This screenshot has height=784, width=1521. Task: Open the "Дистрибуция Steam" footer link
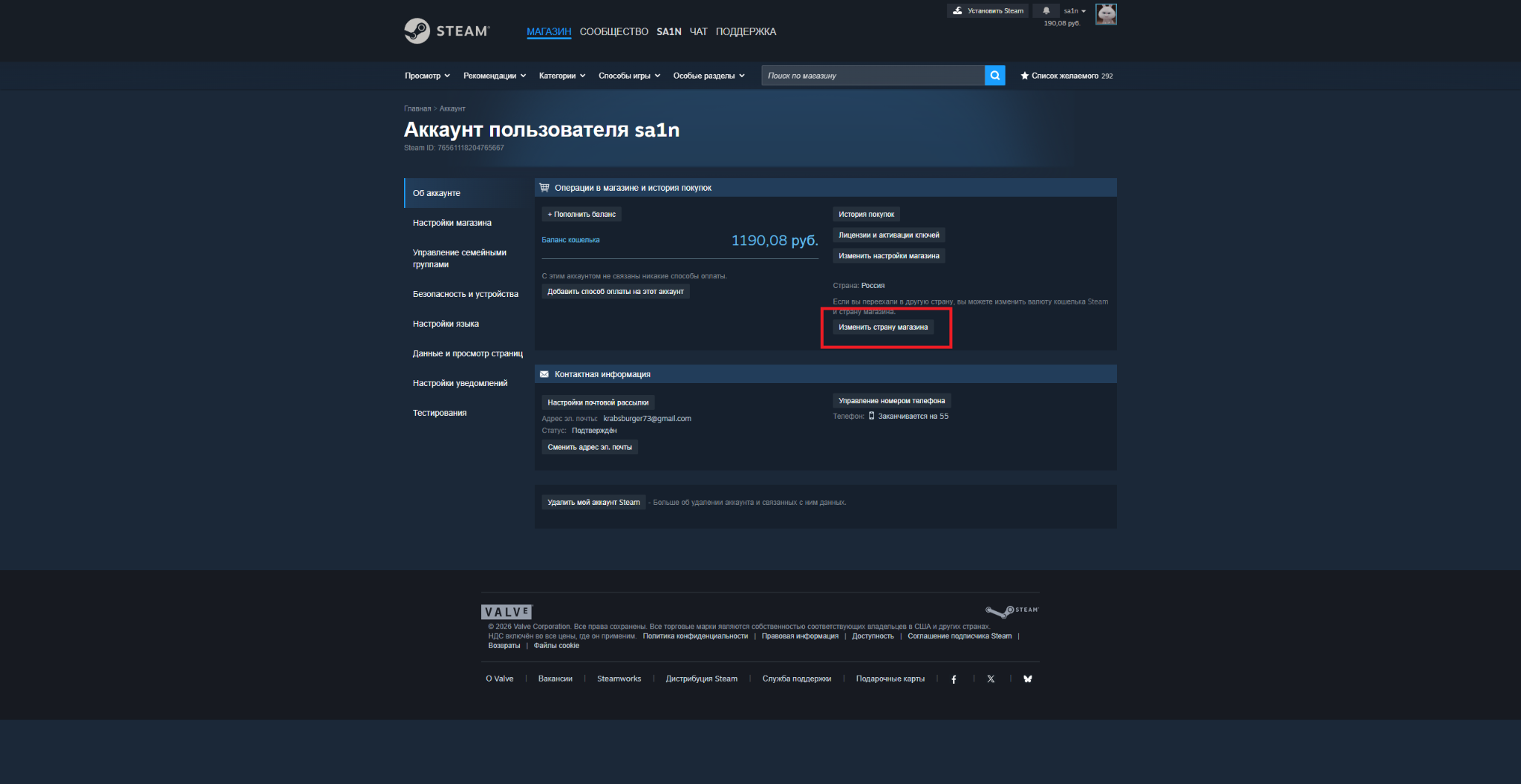(x=702, y=679)
